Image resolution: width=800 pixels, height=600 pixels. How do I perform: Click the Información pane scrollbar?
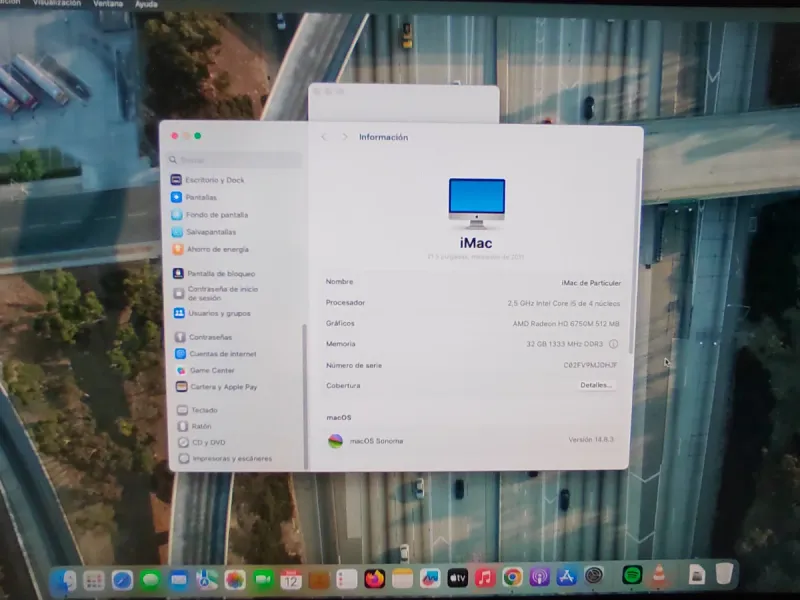(x=633, y=255)
